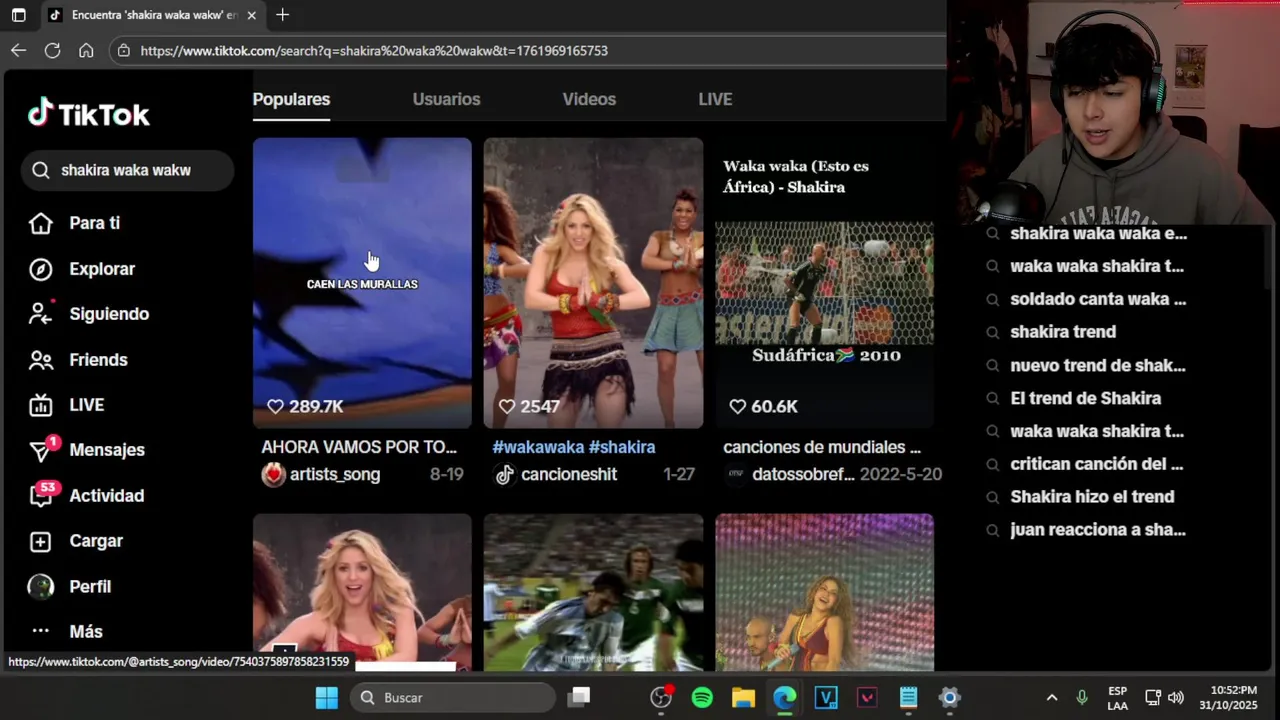Click the ESP LAA language indicator

pyautogui.click(x=1117, y=698)
